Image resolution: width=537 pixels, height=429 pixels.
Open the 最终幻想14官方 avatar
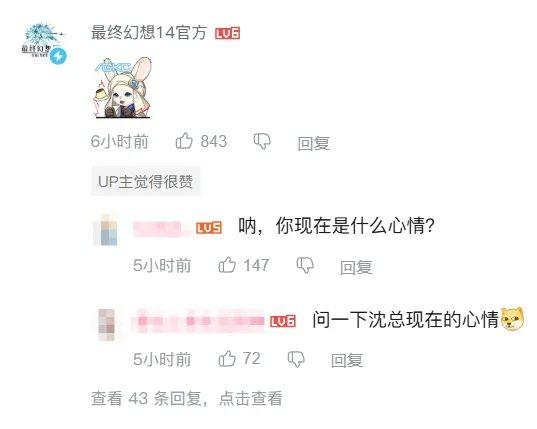click(43, 43)
